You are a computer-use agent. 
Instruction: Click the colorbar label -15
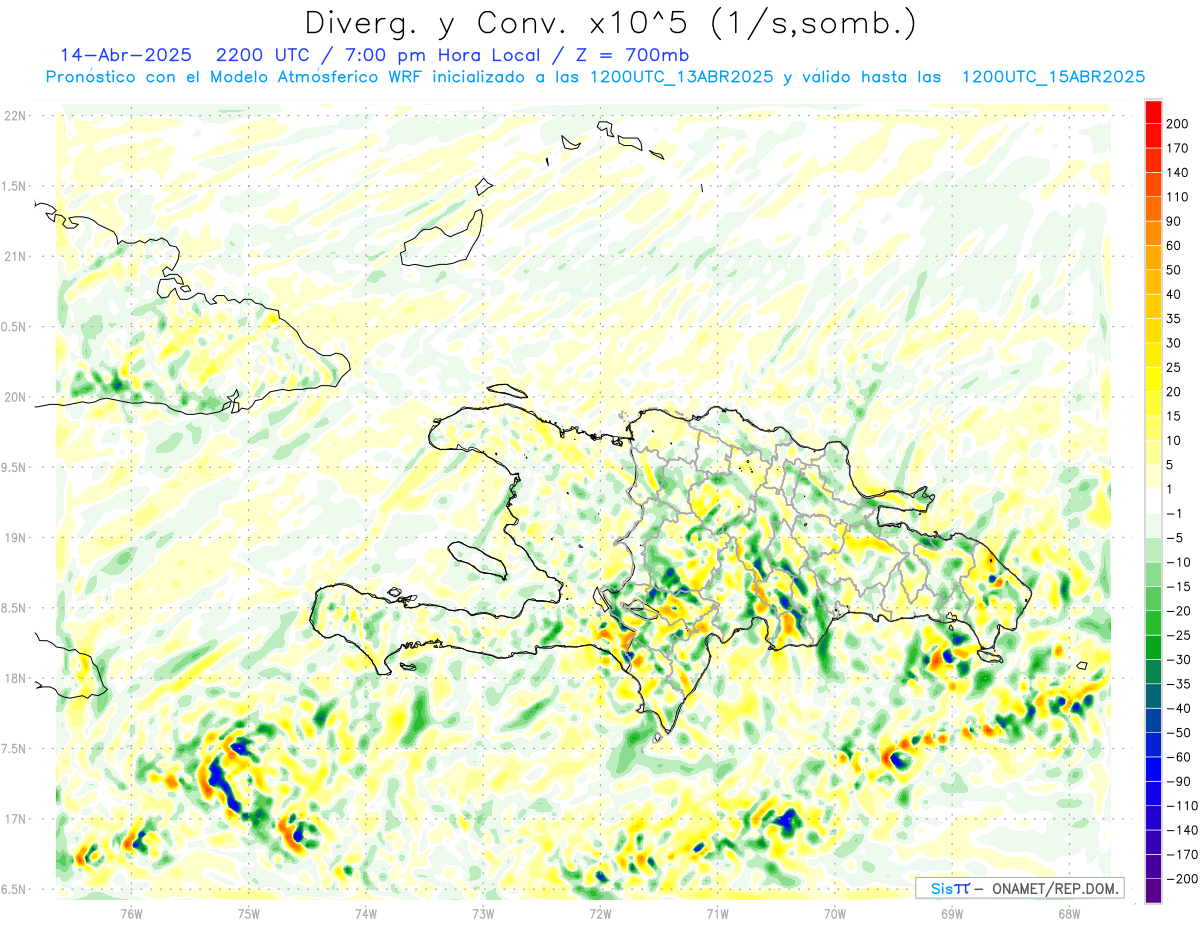[1178, 587]
